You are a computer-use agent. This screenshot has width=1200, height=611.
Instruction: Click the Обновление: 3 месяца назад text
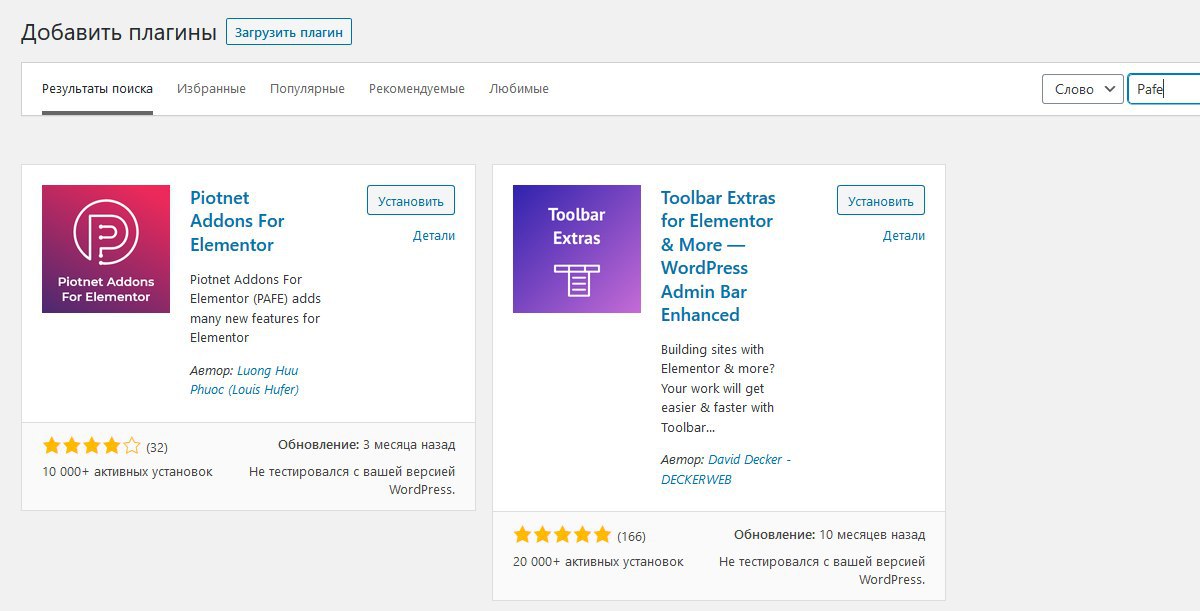(x=366, y=445)
